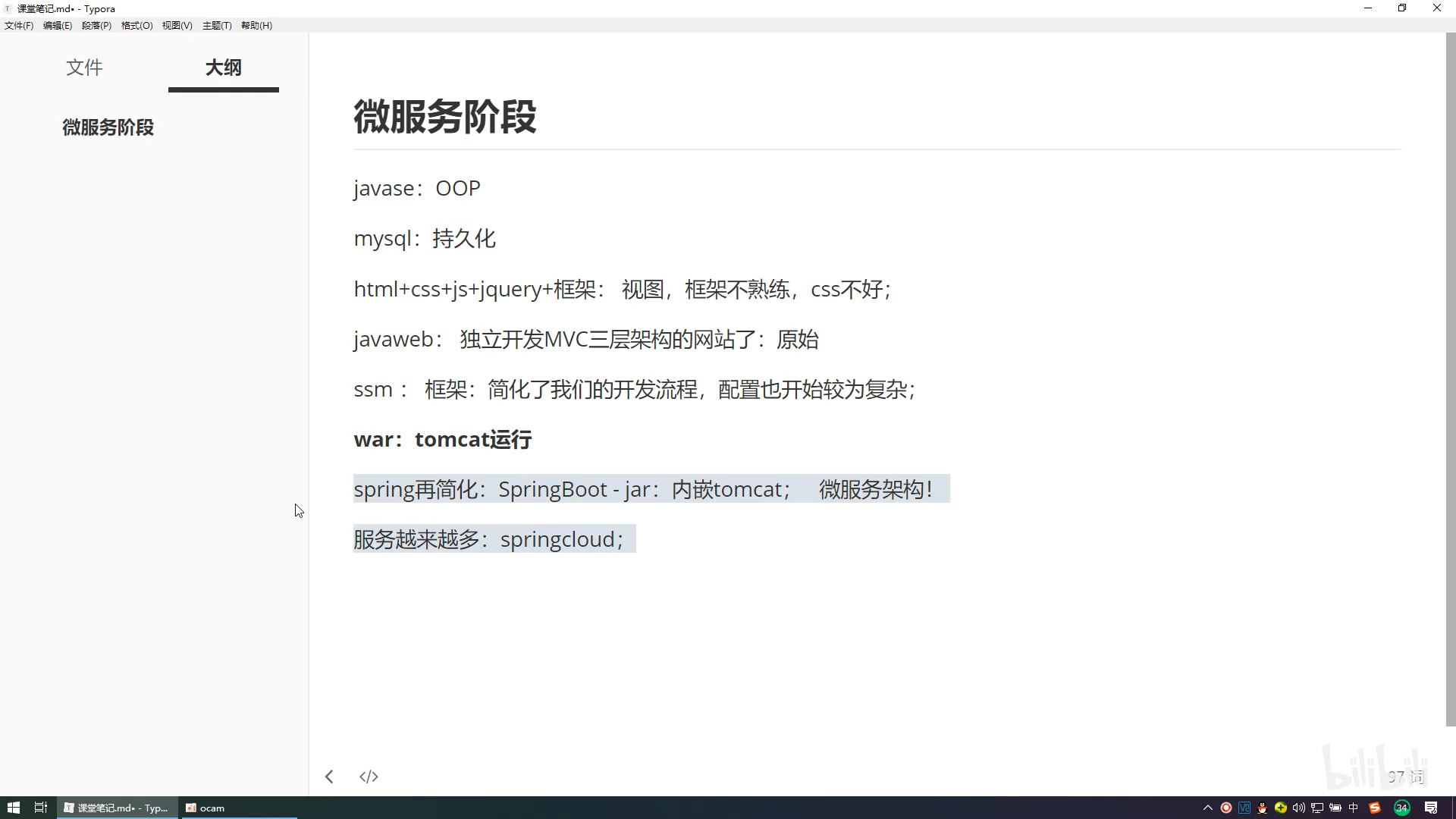Click the word count indicator
1456x819 pixels.
click(1405, 777)
